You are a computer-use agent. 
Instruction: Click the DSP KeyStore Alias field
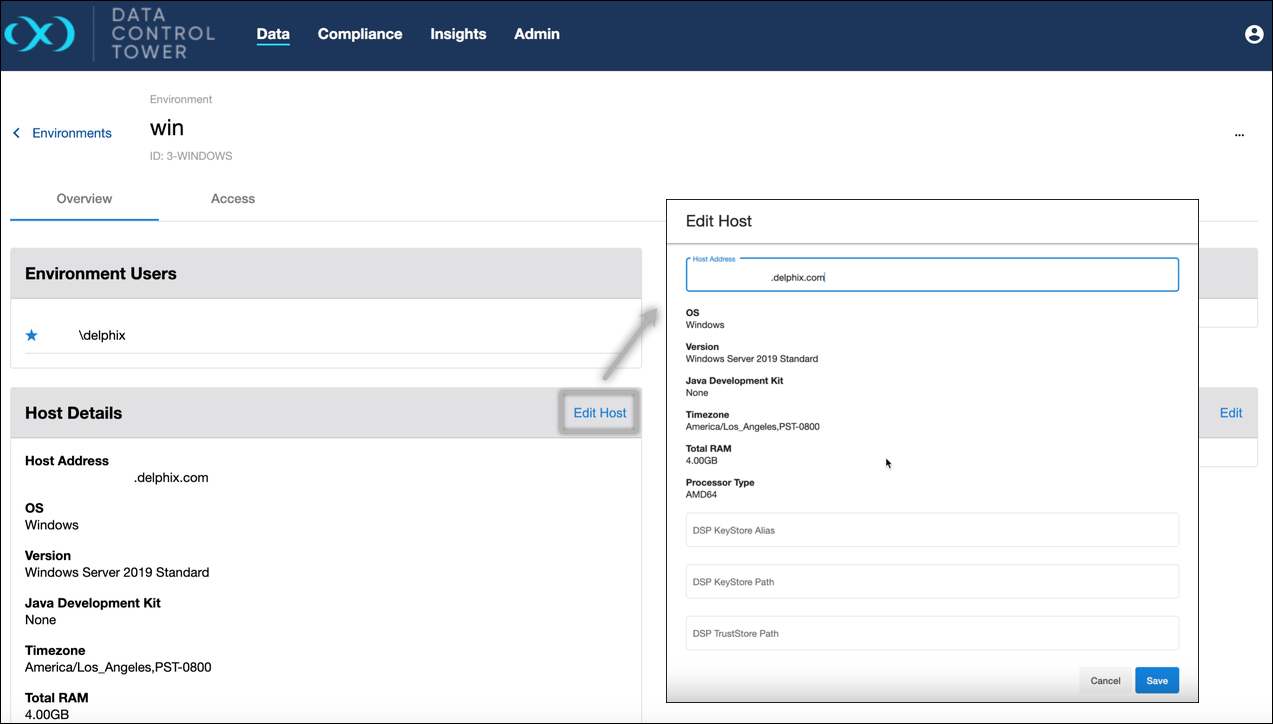[x=932, y=530]
